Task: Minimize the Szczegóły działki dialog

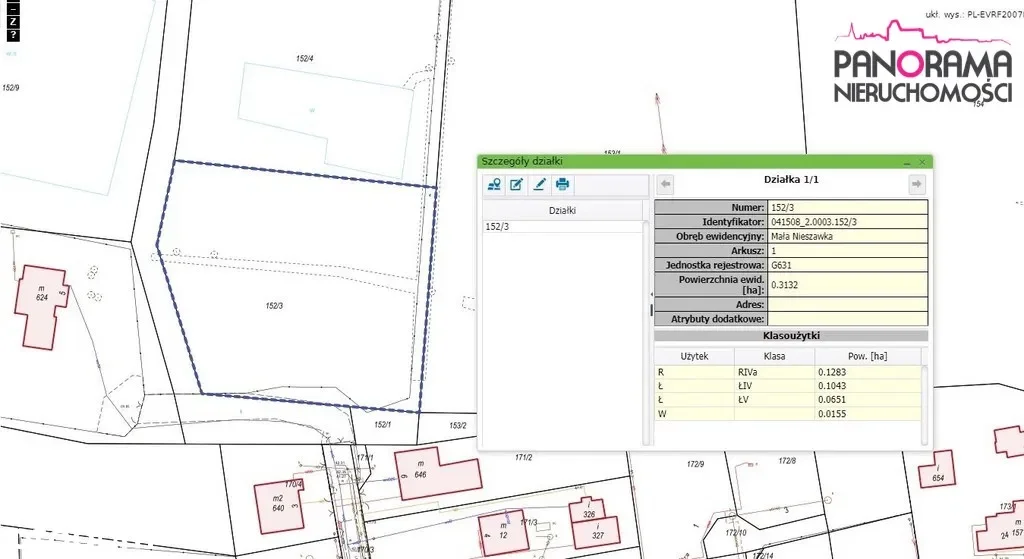Action: click(907, 161)
